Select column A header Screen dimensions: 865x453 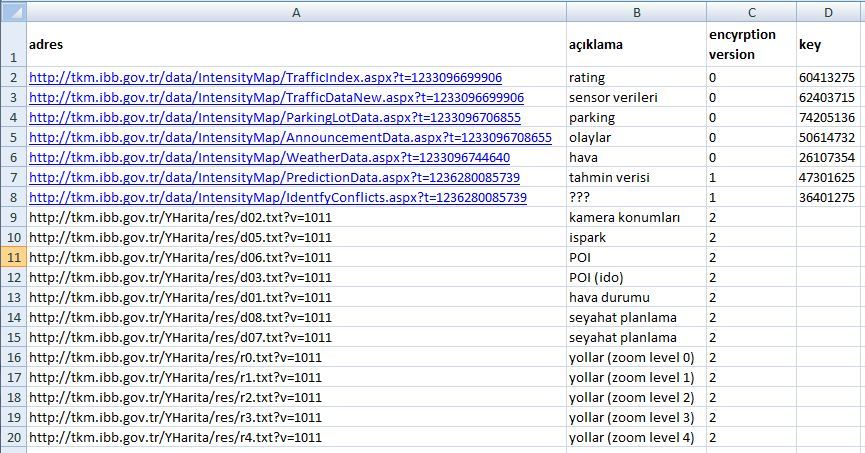coord(297,12)
